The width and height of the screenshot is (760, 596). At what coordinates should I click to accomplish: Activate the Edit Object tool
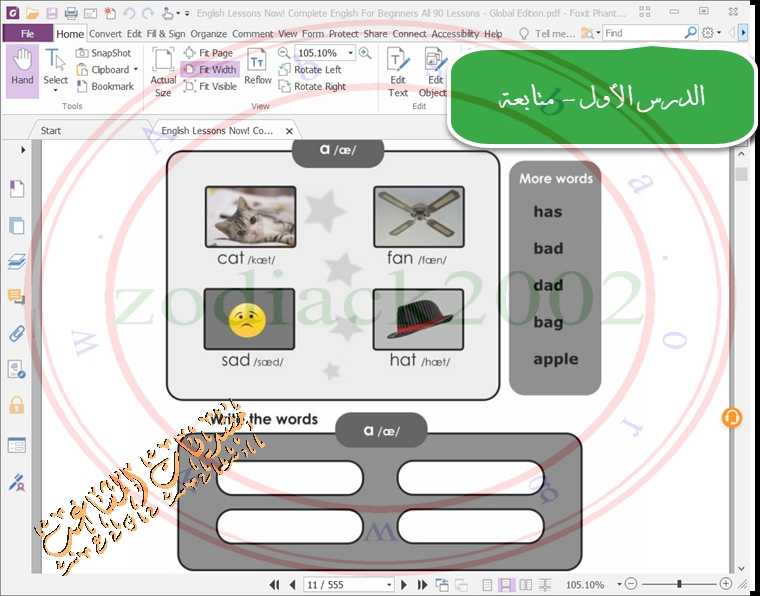coord(433,72)
